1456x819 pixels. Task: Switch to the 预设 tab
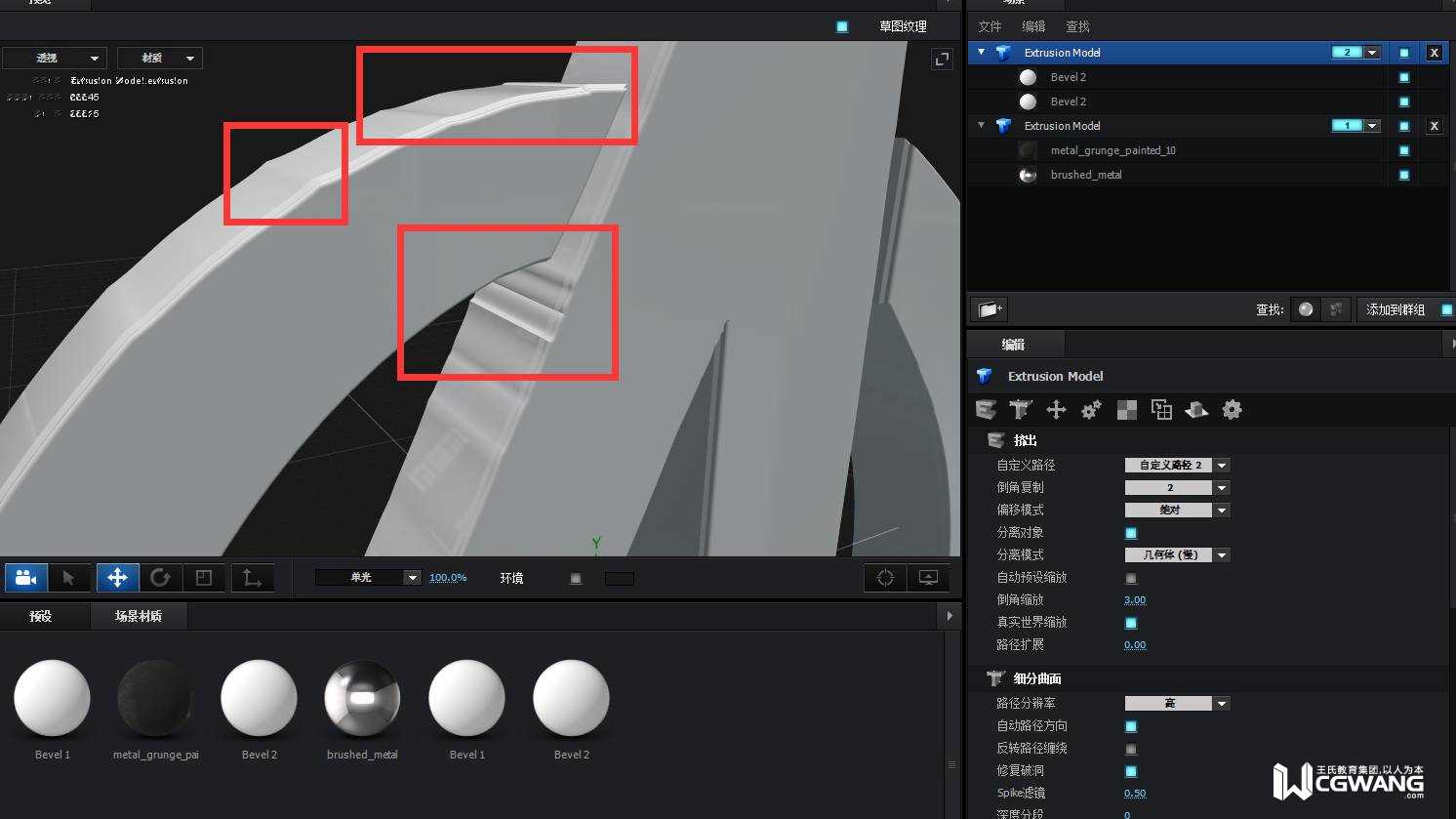41,616
